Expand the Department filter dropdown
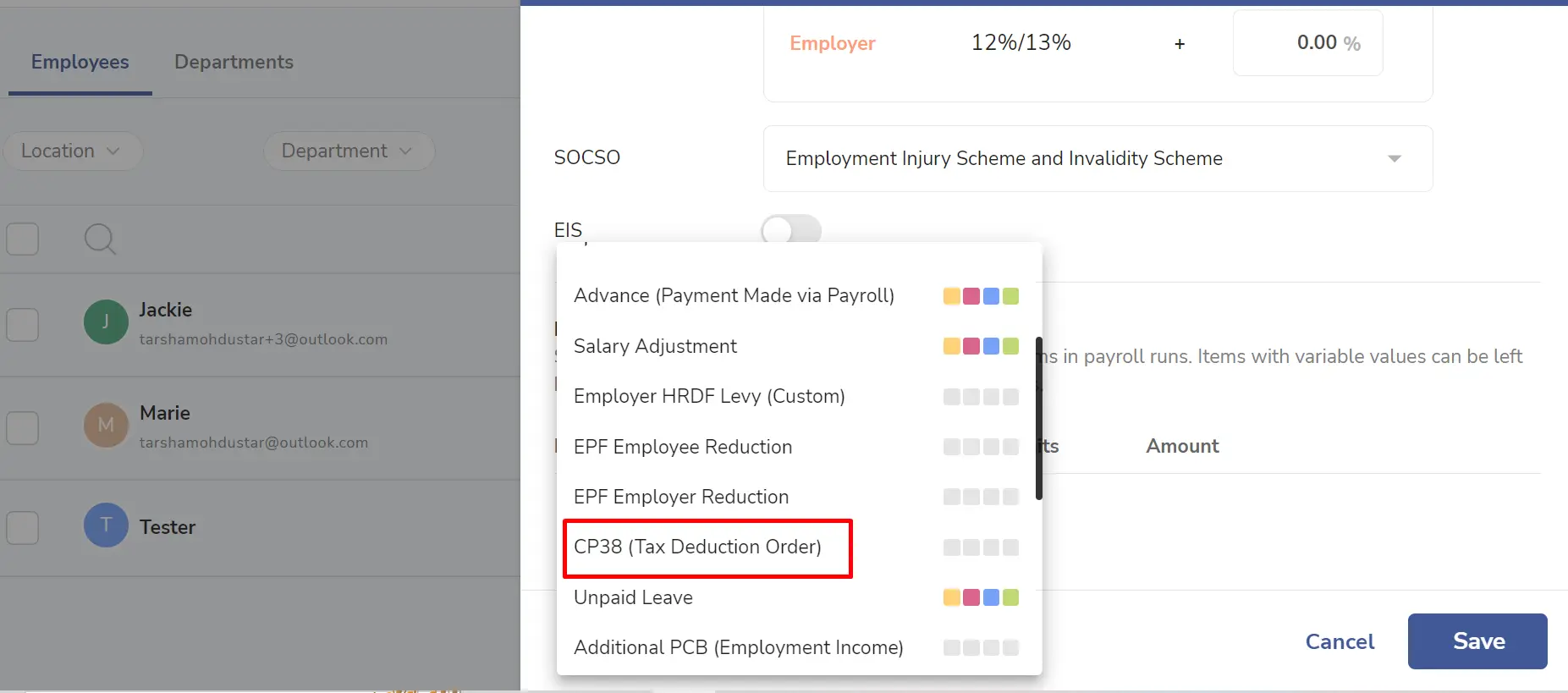The width and height of the screenshot is (1568, 693). coord(349,151)
